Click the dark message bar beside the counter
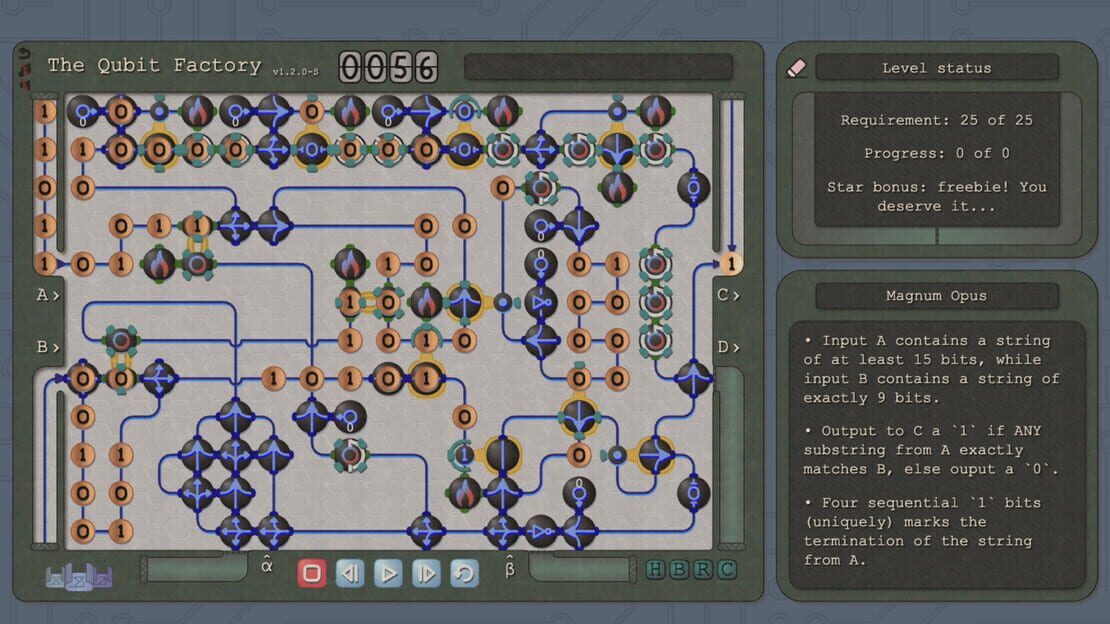The height and width of the screenshot is (624, 1110). pos(598,67)
